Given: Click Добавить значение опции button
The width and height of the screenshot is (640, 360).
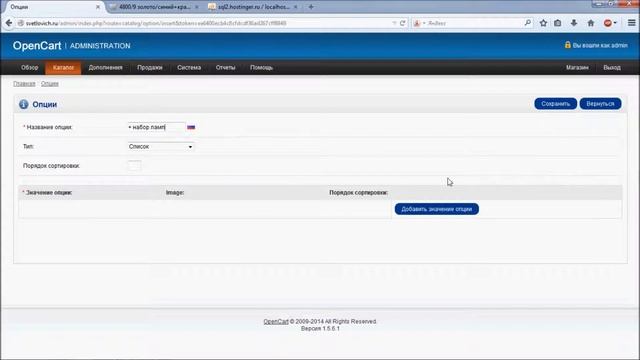Looking at the screenshot, I should coord(437,209).
